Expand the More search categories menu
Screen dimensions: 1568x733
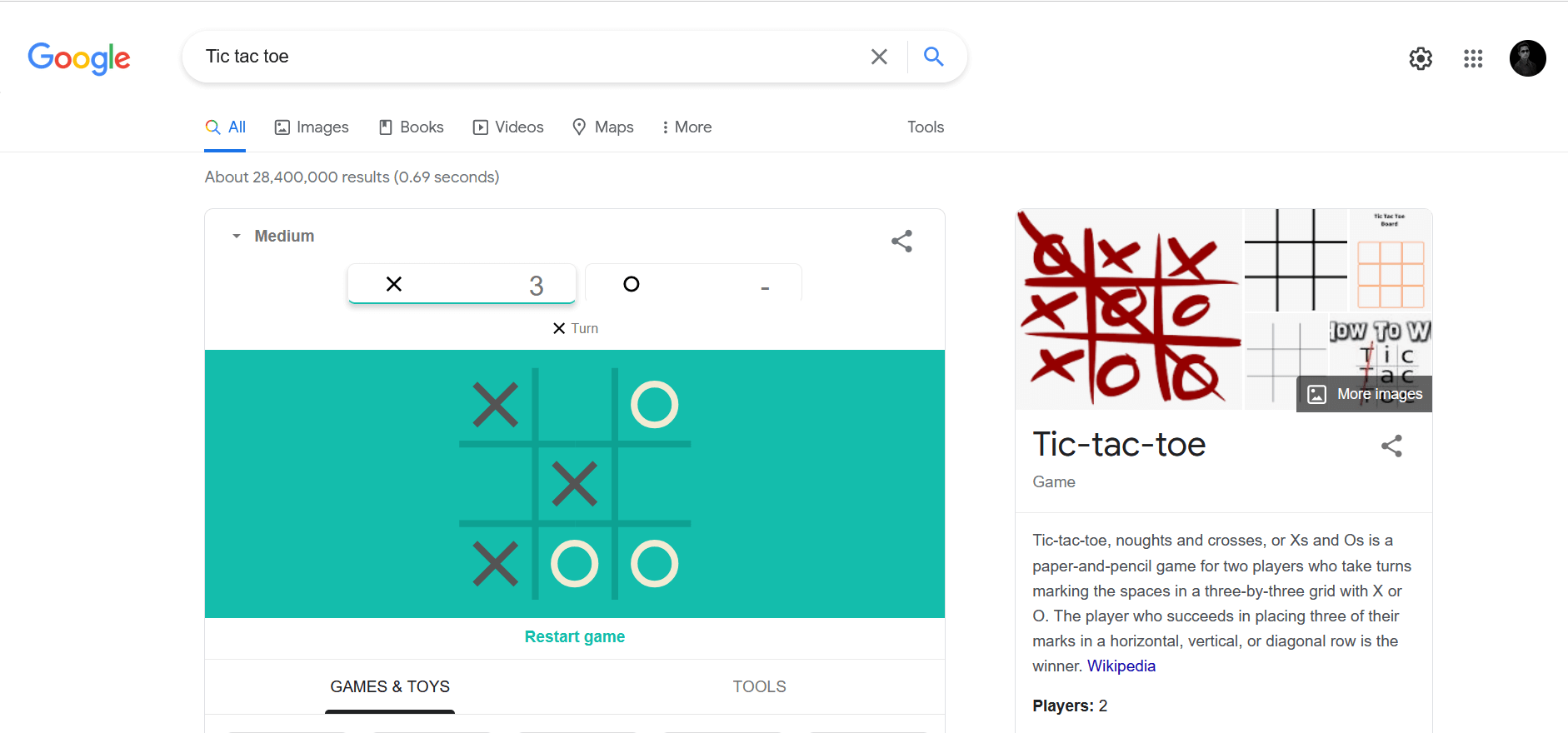[x=687, y=127]
